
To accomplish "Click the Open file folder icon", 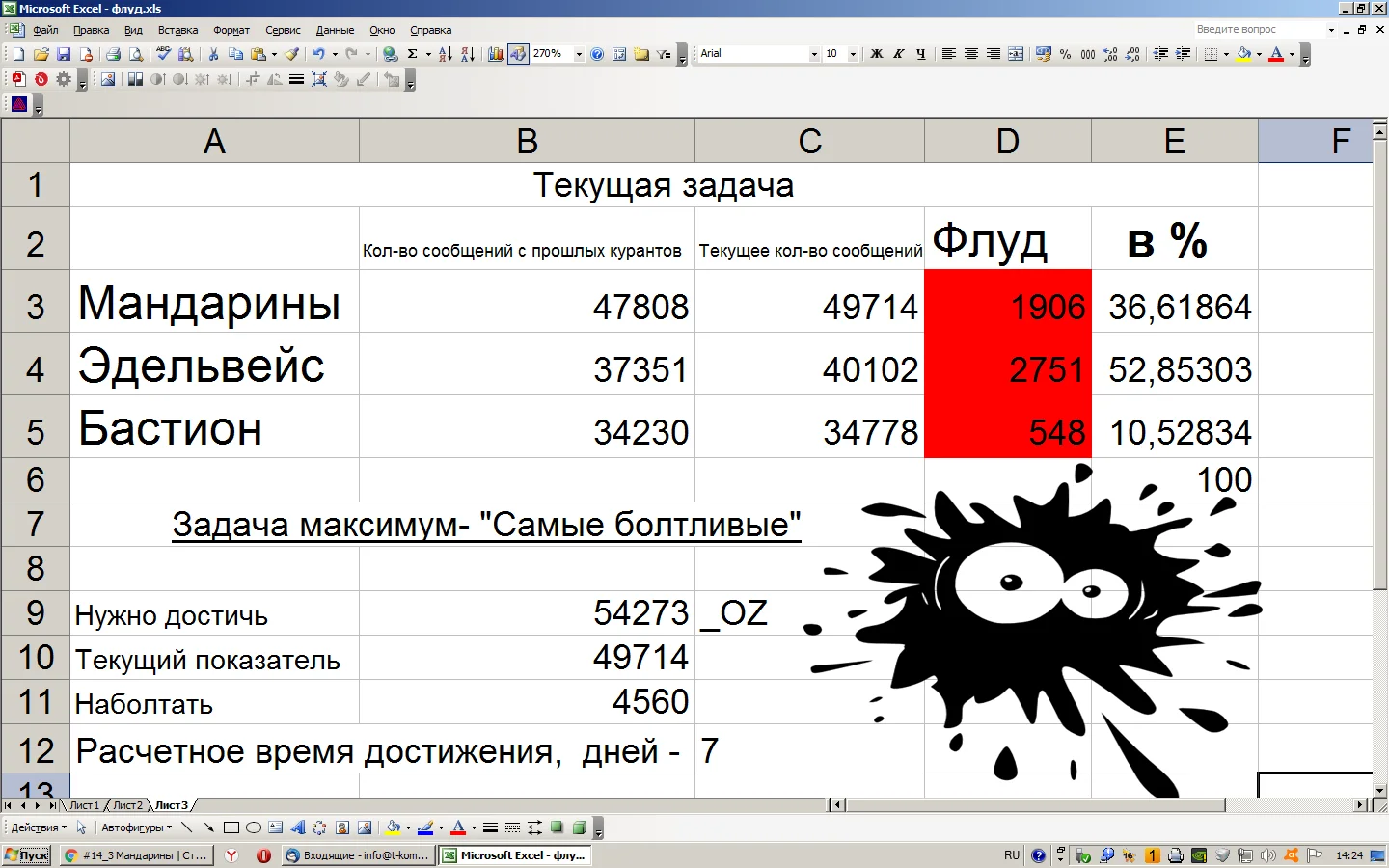I will [41, 54].
